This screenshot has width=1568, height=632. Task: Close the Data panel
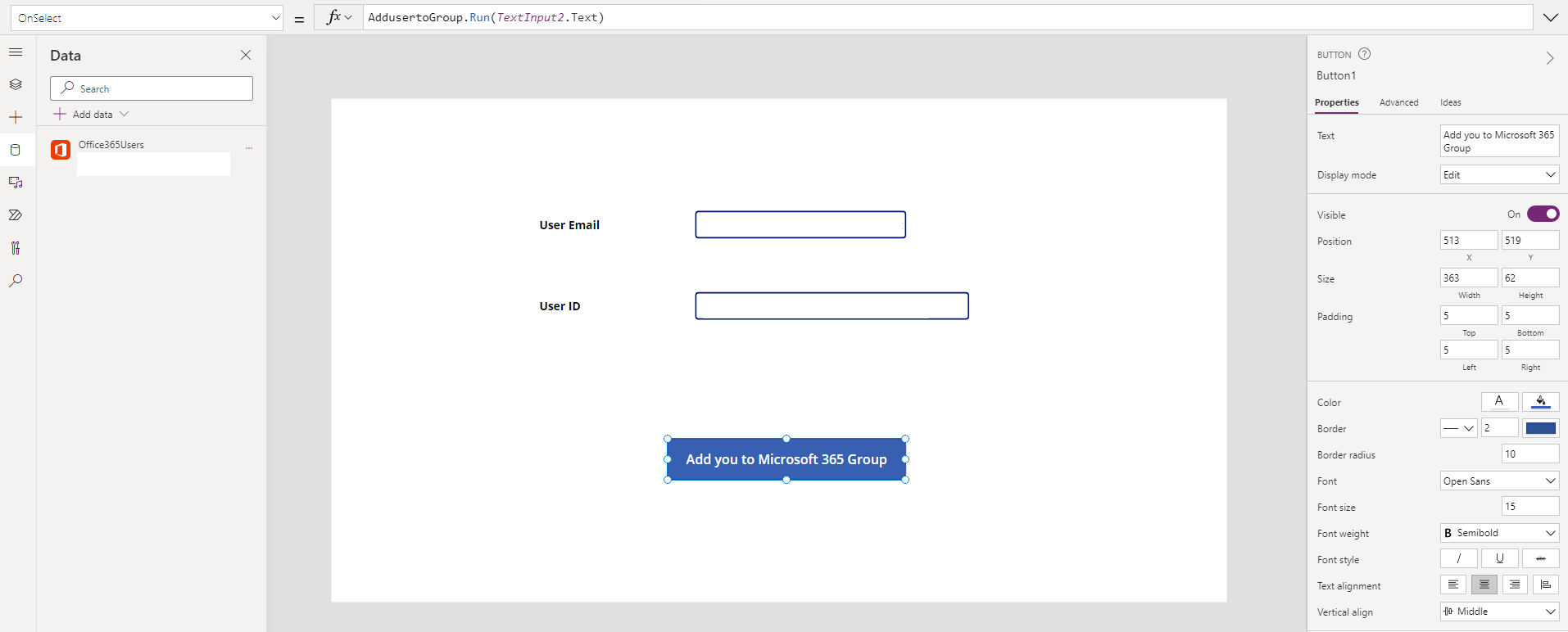pyautogui.click(x=246, y=55)
